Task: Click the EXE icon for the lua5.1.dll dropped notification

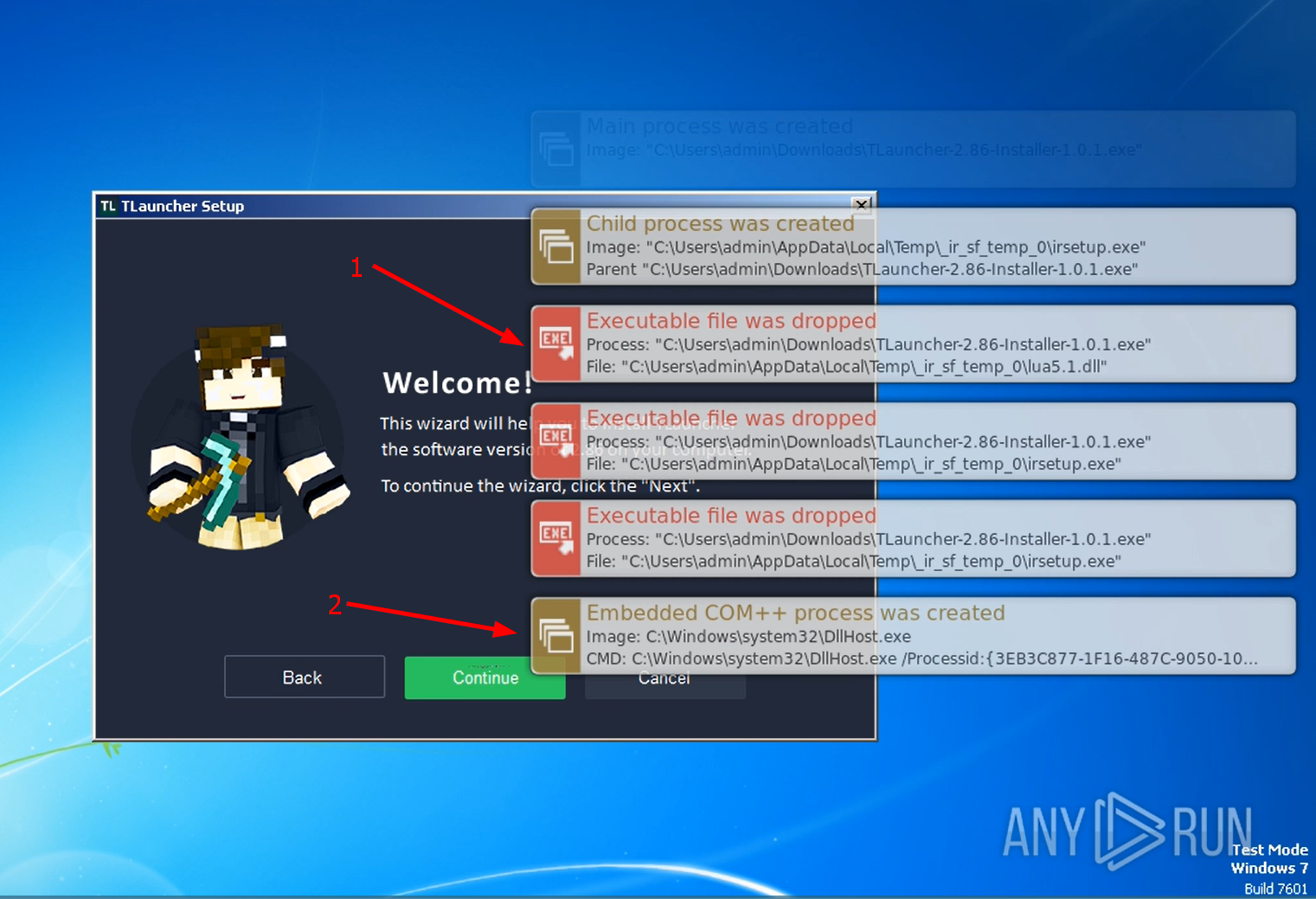Action: [555, 344]
